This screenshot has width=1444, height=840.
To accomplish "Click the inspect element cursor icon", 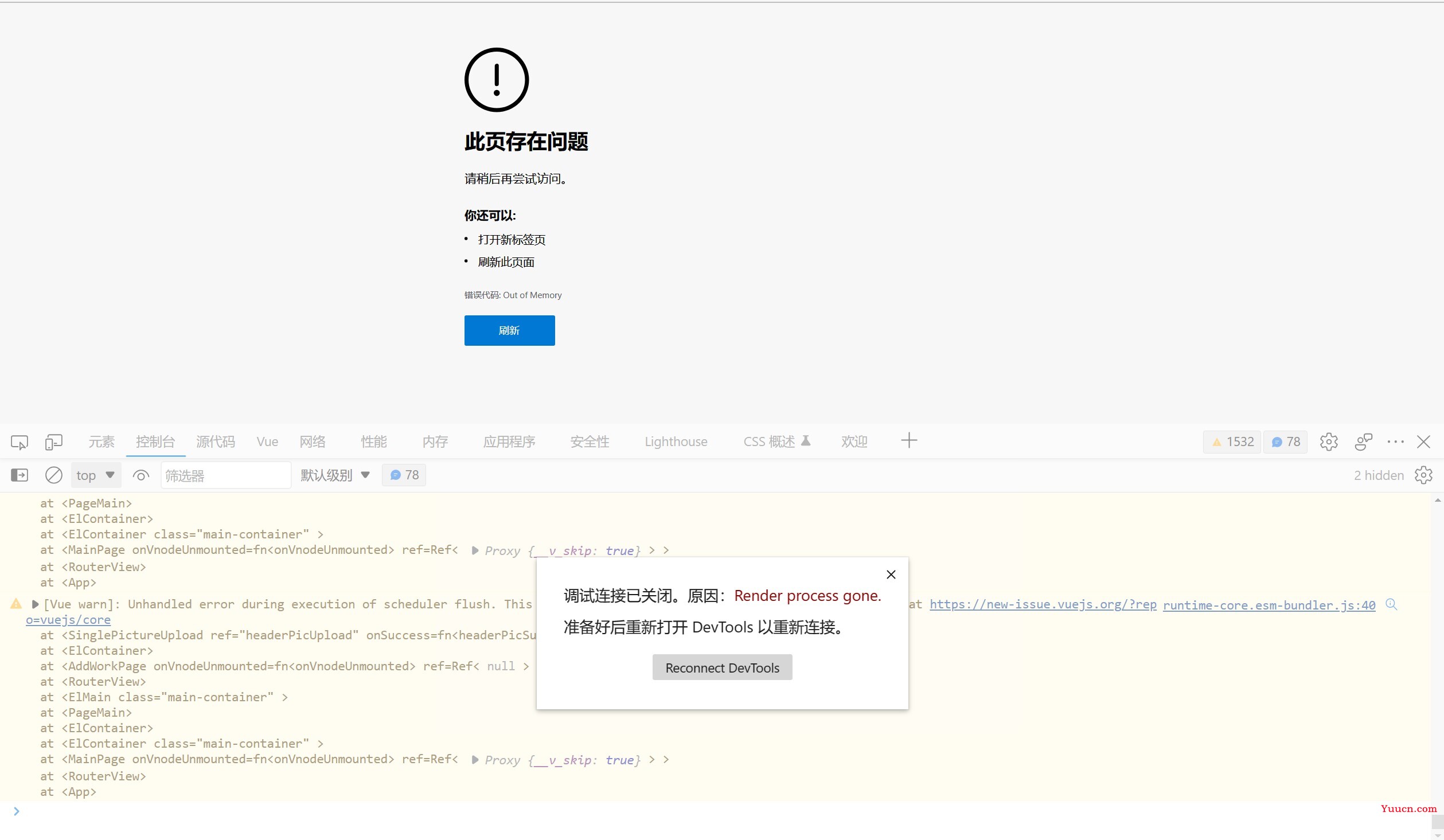I will pos(19,441).
